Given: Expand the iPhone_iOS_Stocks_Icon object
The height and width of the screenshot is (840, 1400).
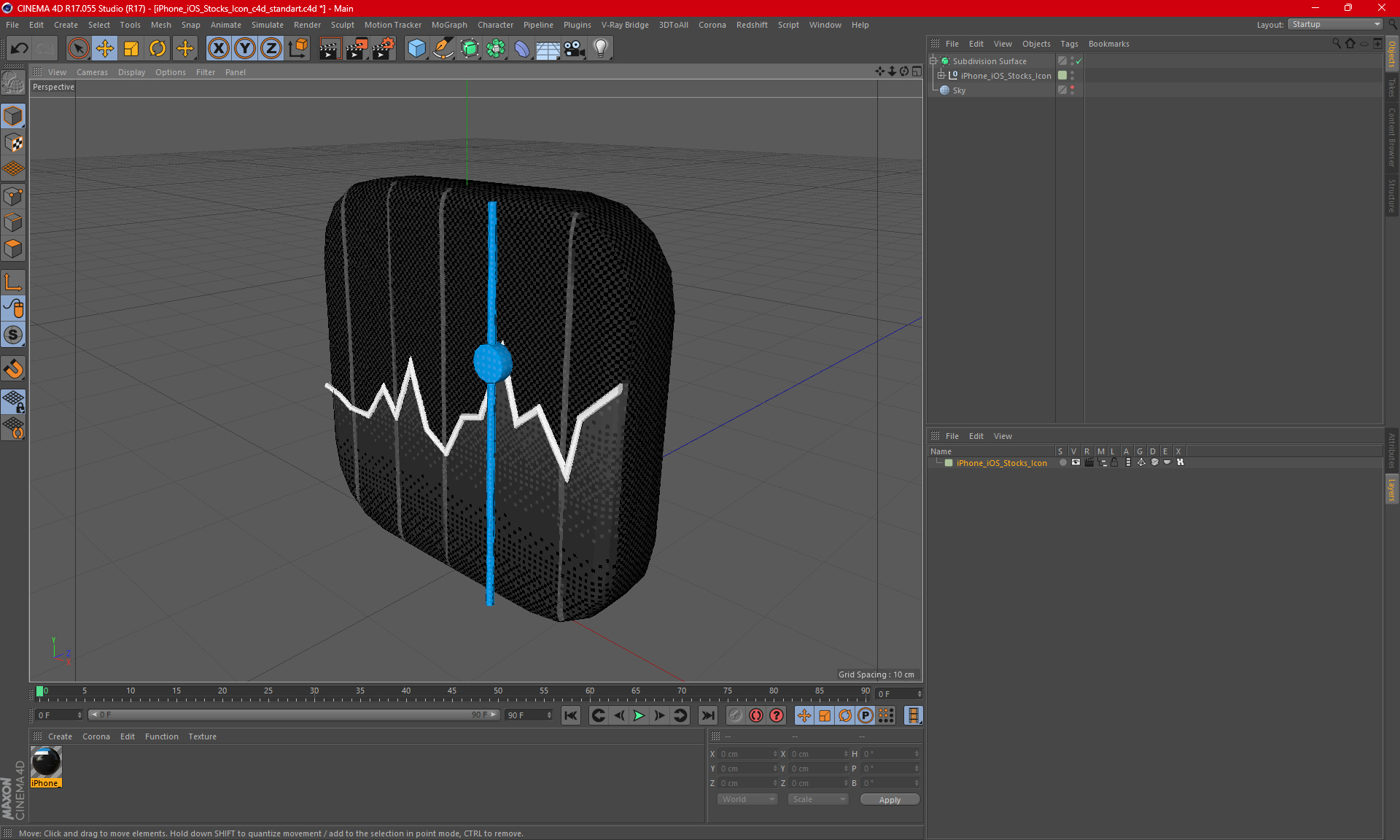Looking at the screenshot, I should [941, 75].
